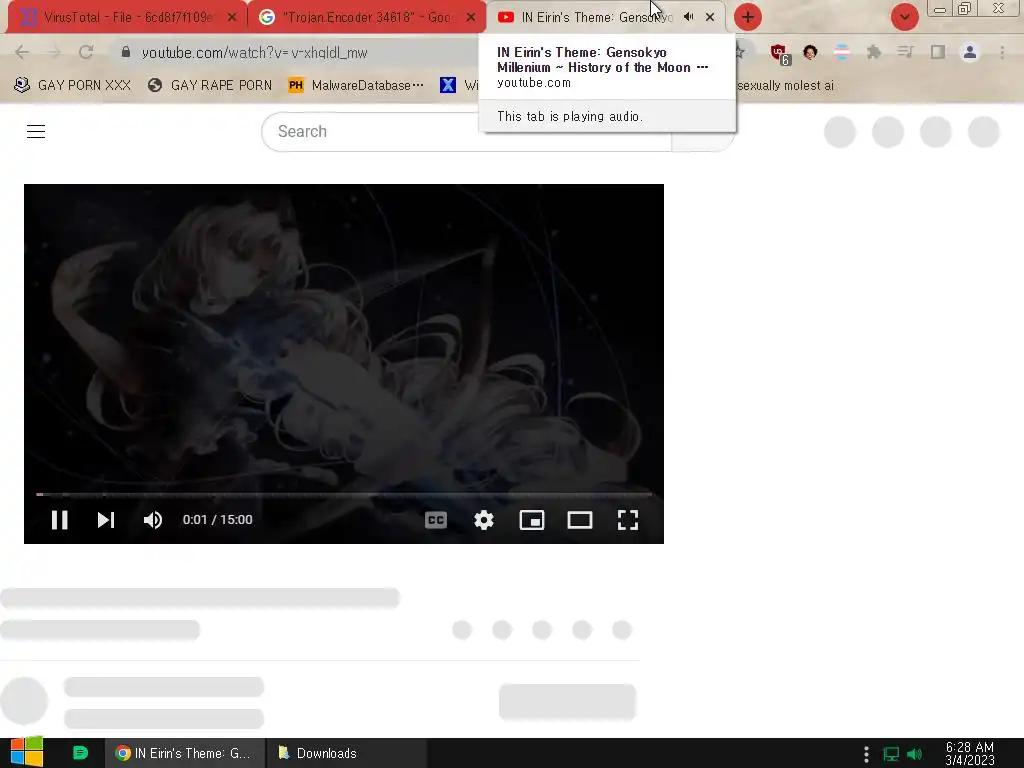Open the system volume tray icon

pos(915,754)
